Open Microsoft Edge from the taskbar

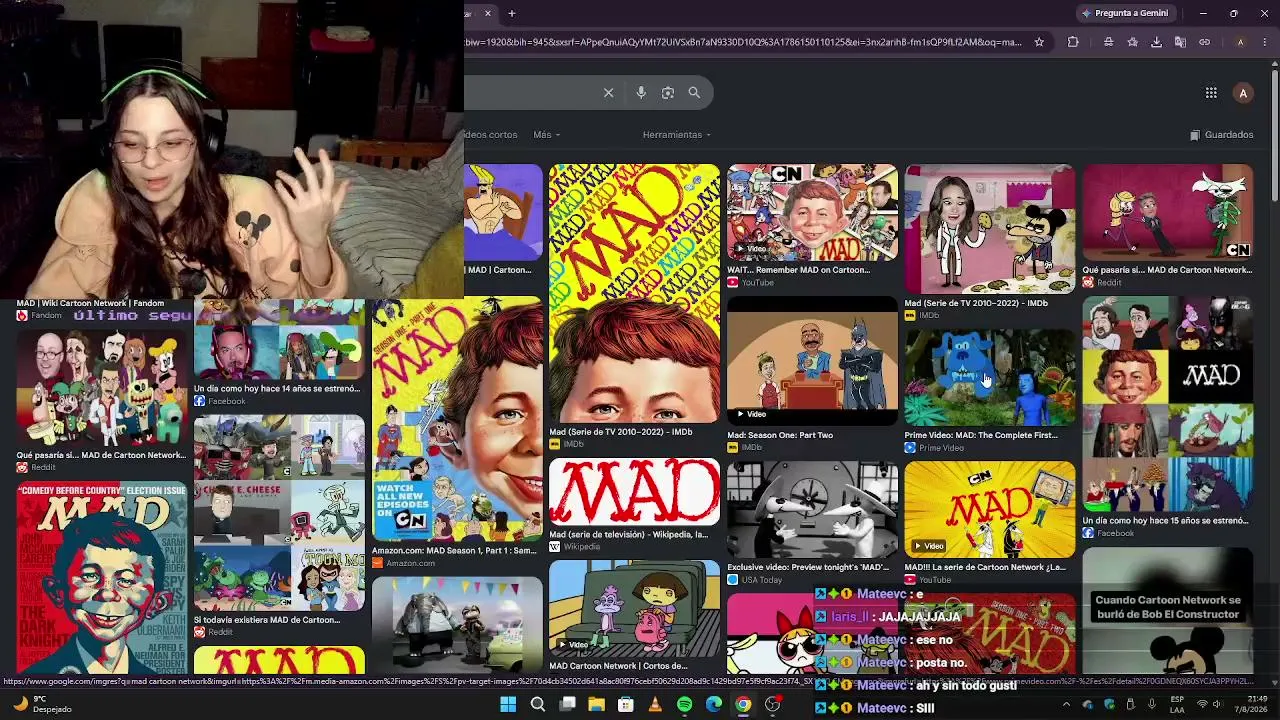pos(714,705)
